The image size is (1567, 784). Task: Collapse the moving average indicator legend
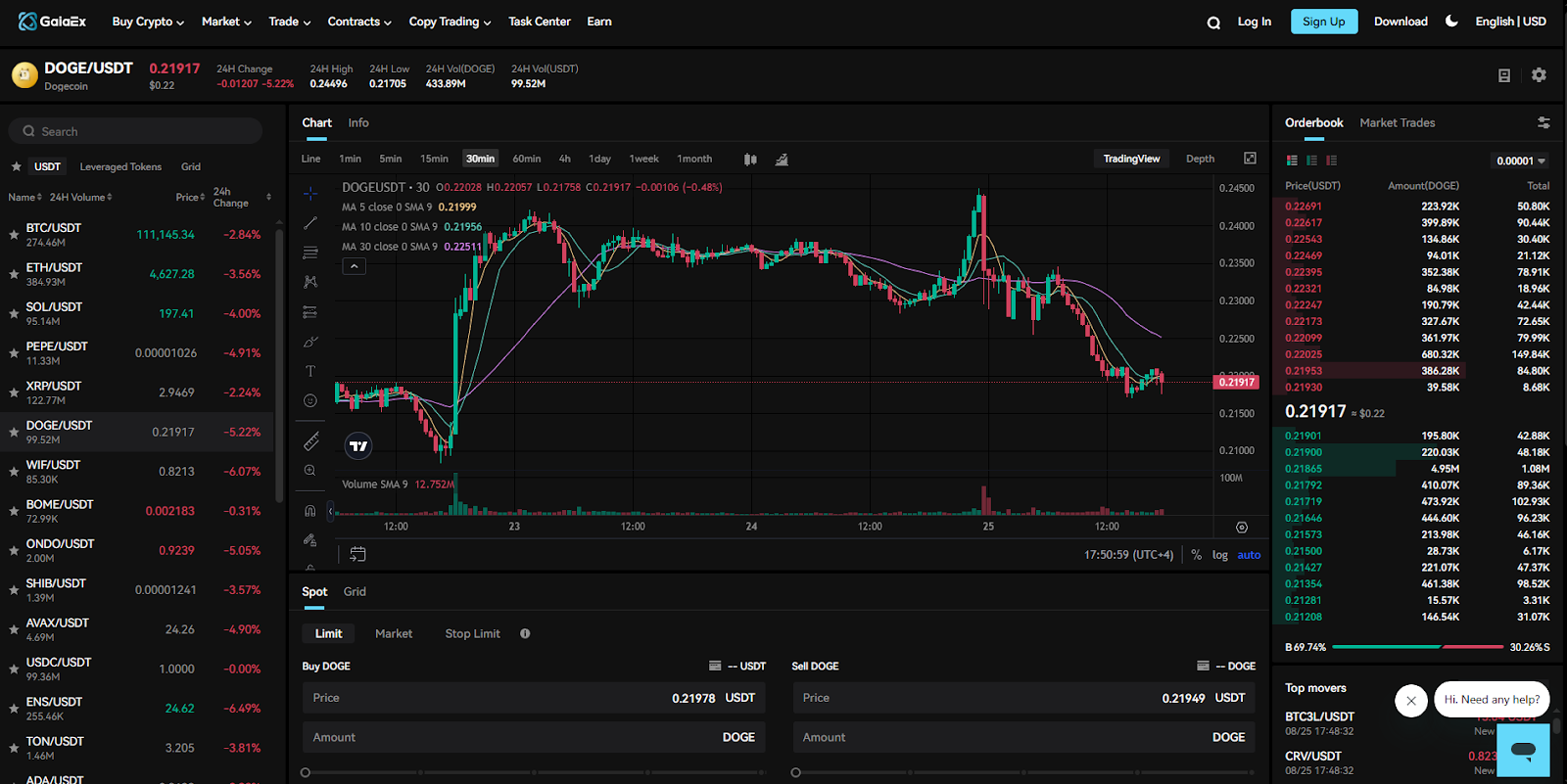pyautogui.click(x=355, y=266)
